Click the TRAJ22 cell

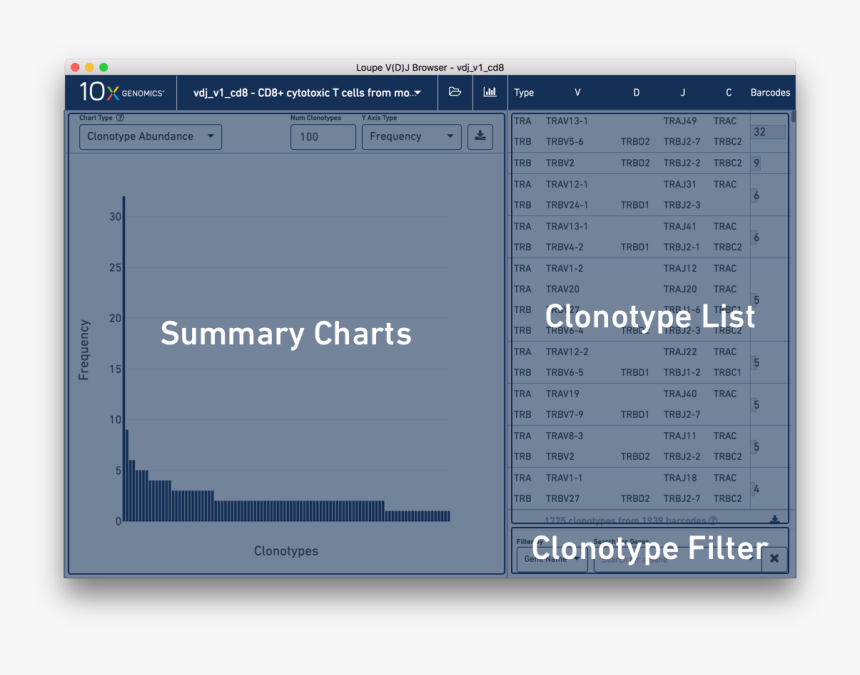680,351
